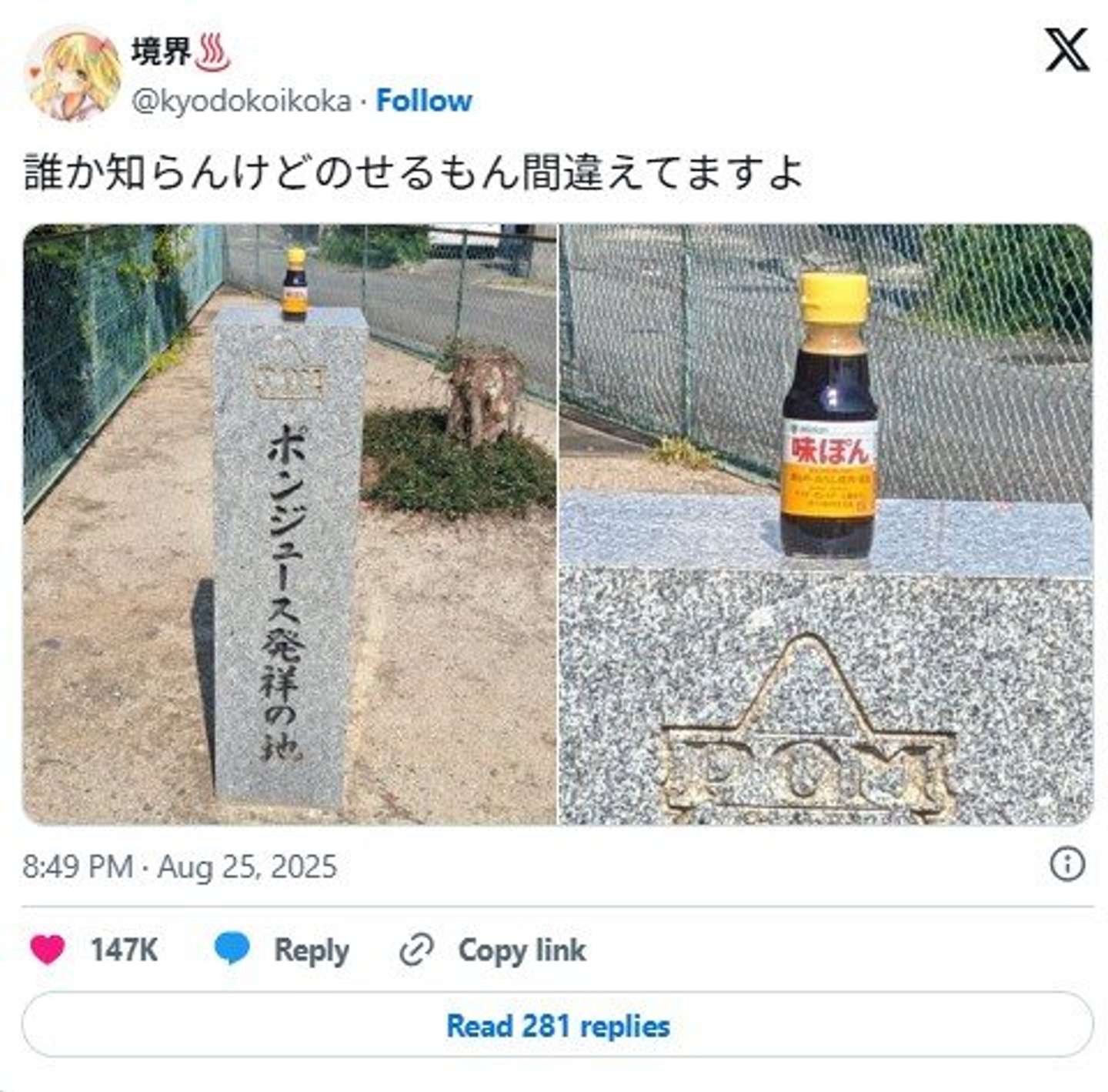1108x1092 pixels.
Task: Open the right ponzu bottle photo
Action: [826, 524]
